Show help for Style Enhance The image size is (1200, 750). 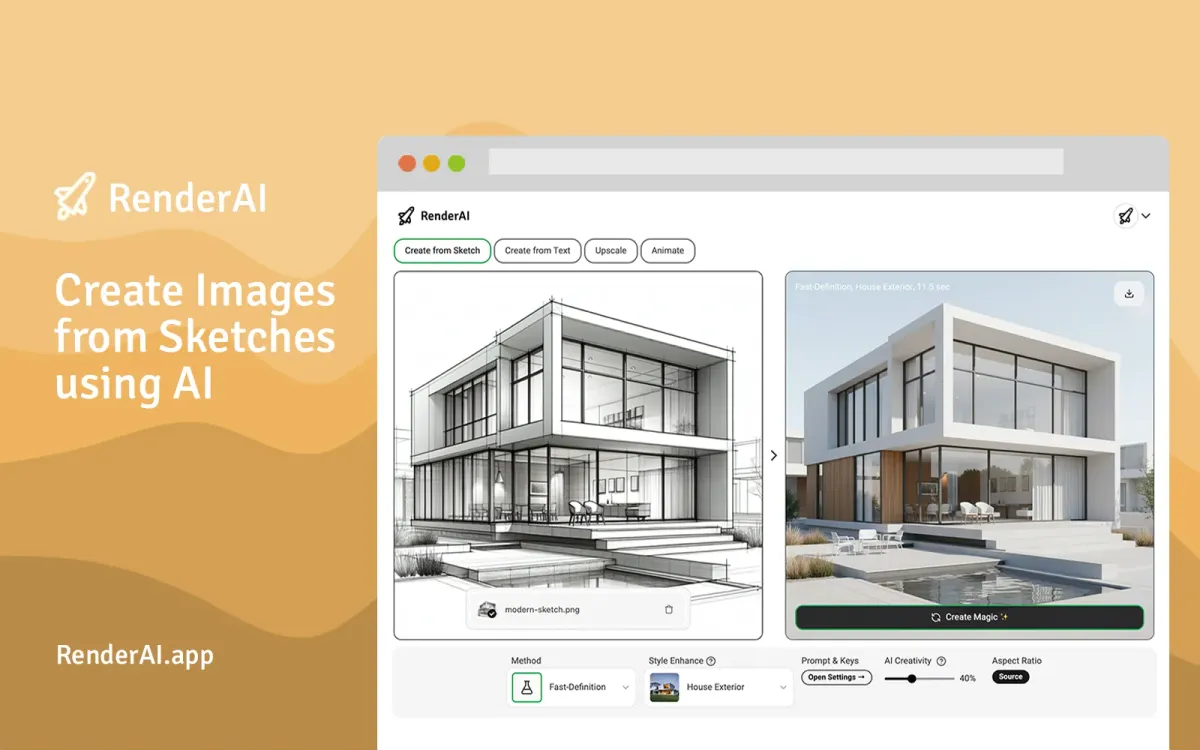pos(711,661)
